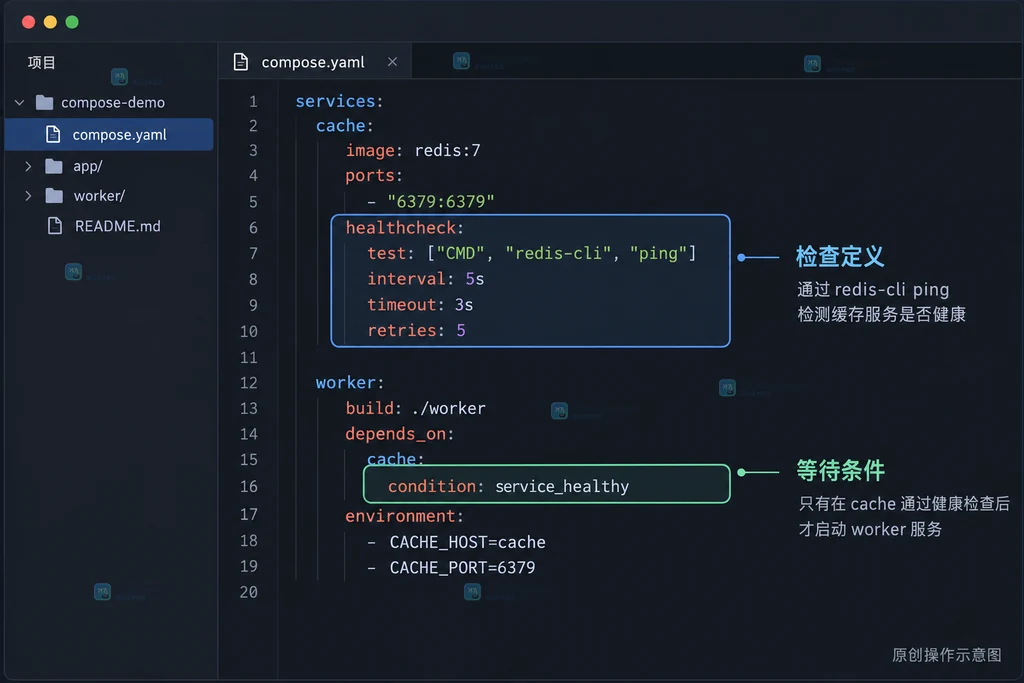This screenshot has width=1024, height=683.
Task: Click "timeout: 3s" line
Action: (420, 305)
